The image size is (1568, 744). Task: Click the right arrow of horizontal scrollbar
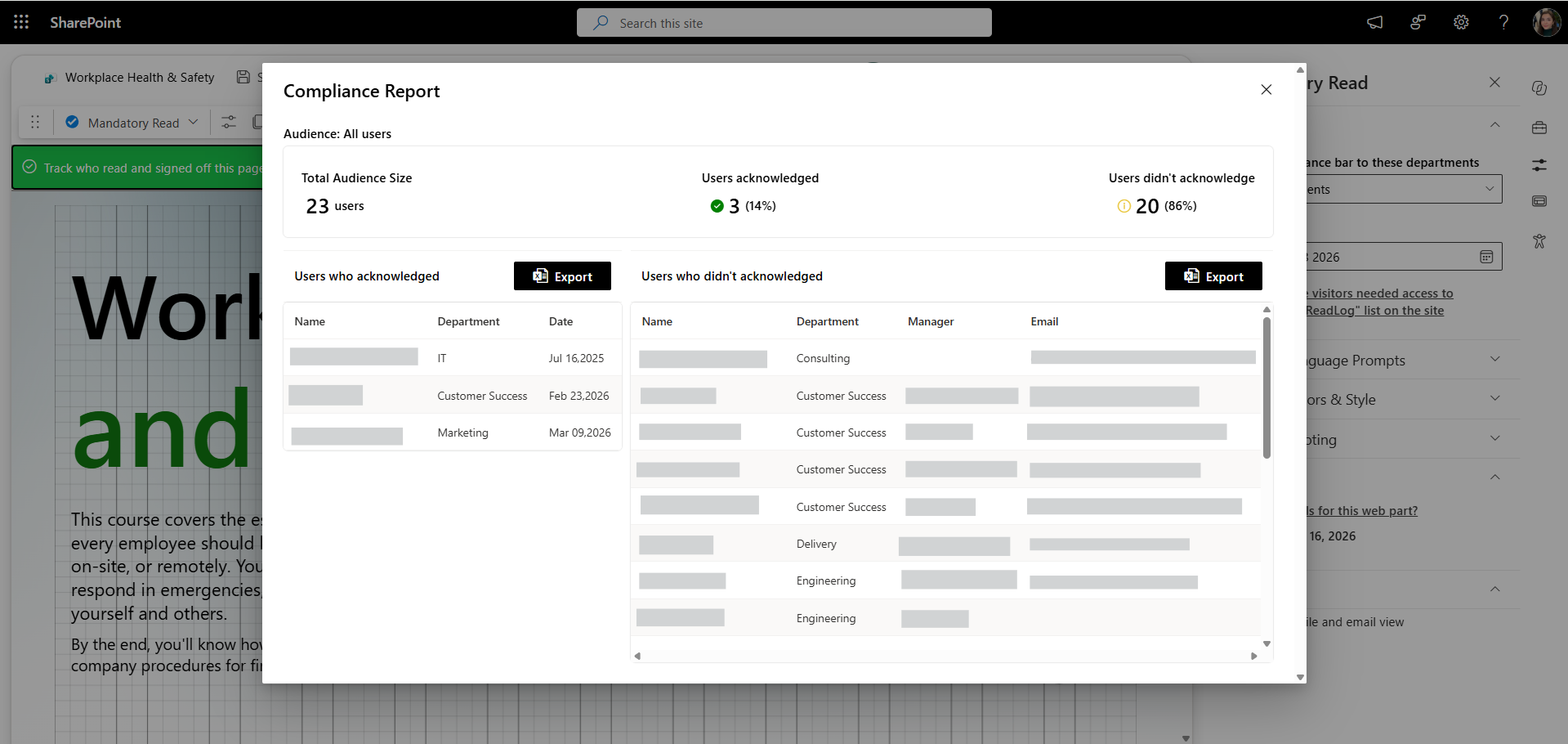click(x=1253, y=656)
